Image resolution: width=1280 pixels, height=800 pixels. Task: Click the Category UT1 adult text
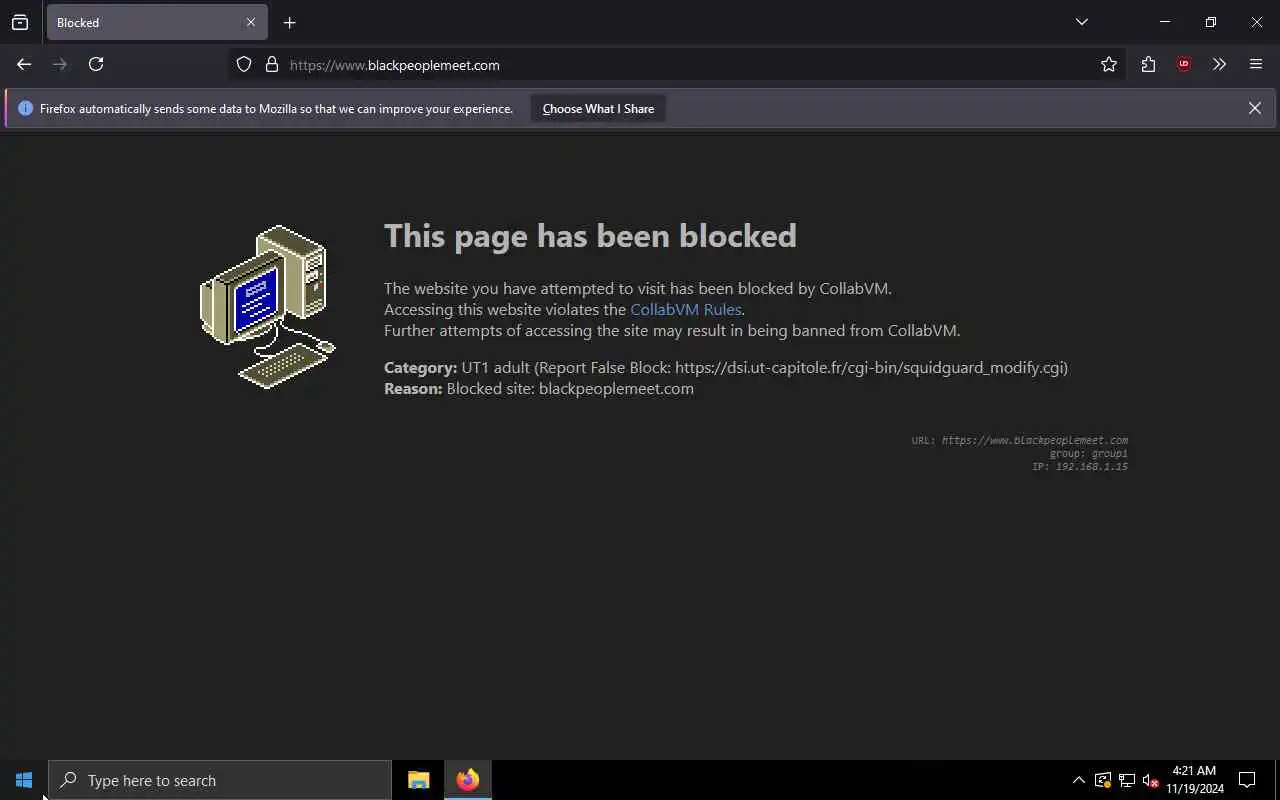pyautogui.click(x=726, y=367)
